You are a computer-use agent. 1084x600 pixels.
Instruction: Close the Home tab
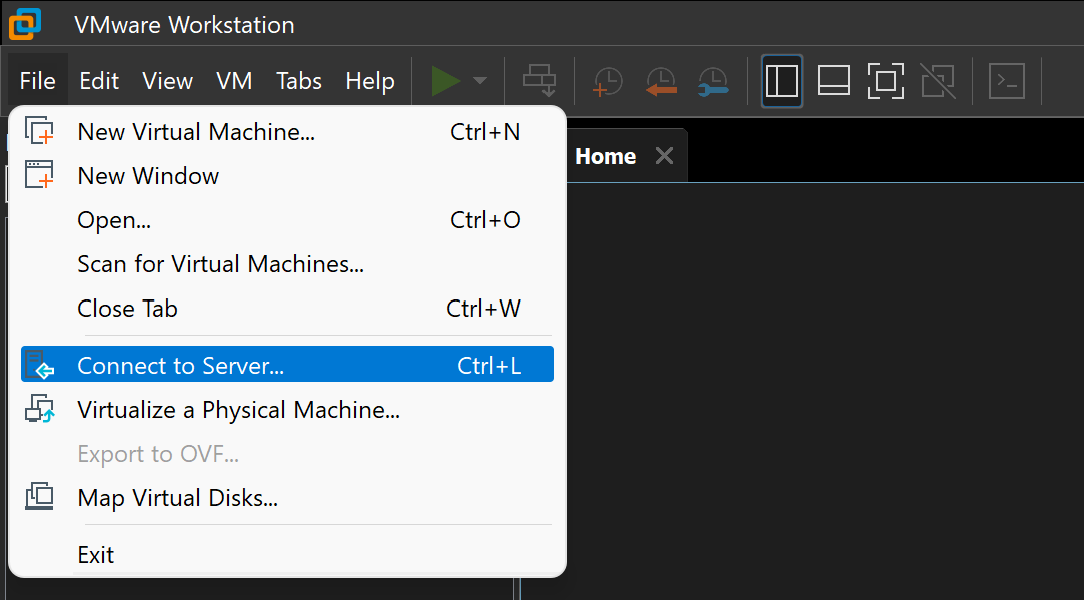[664, 156]
